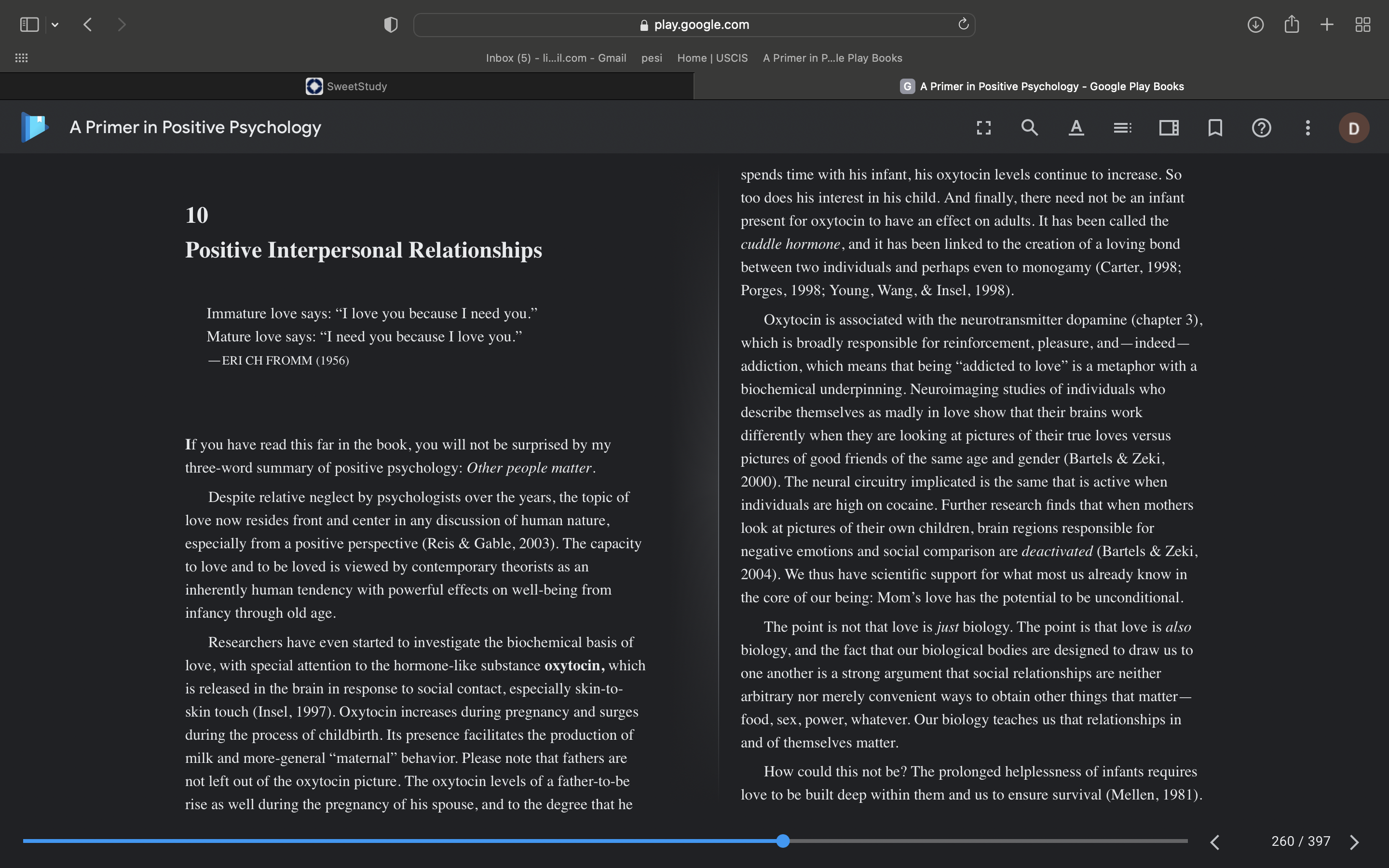Viewport: 1389px width, 868px height.
Task: Enter fullscreen reading mode
Action: tap(984, 127)
